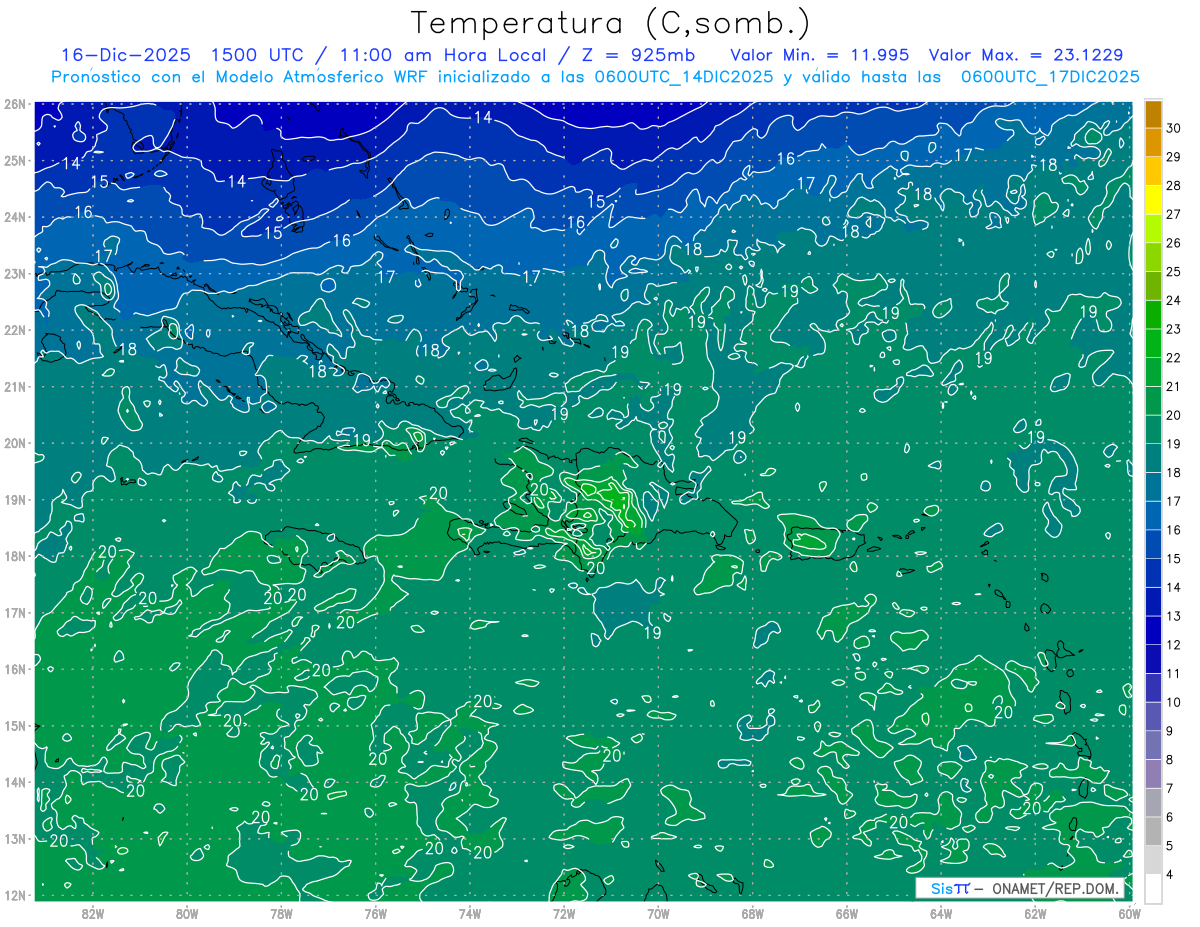Click the date '16-Dic-2025' in header

(x=125, y=55)
